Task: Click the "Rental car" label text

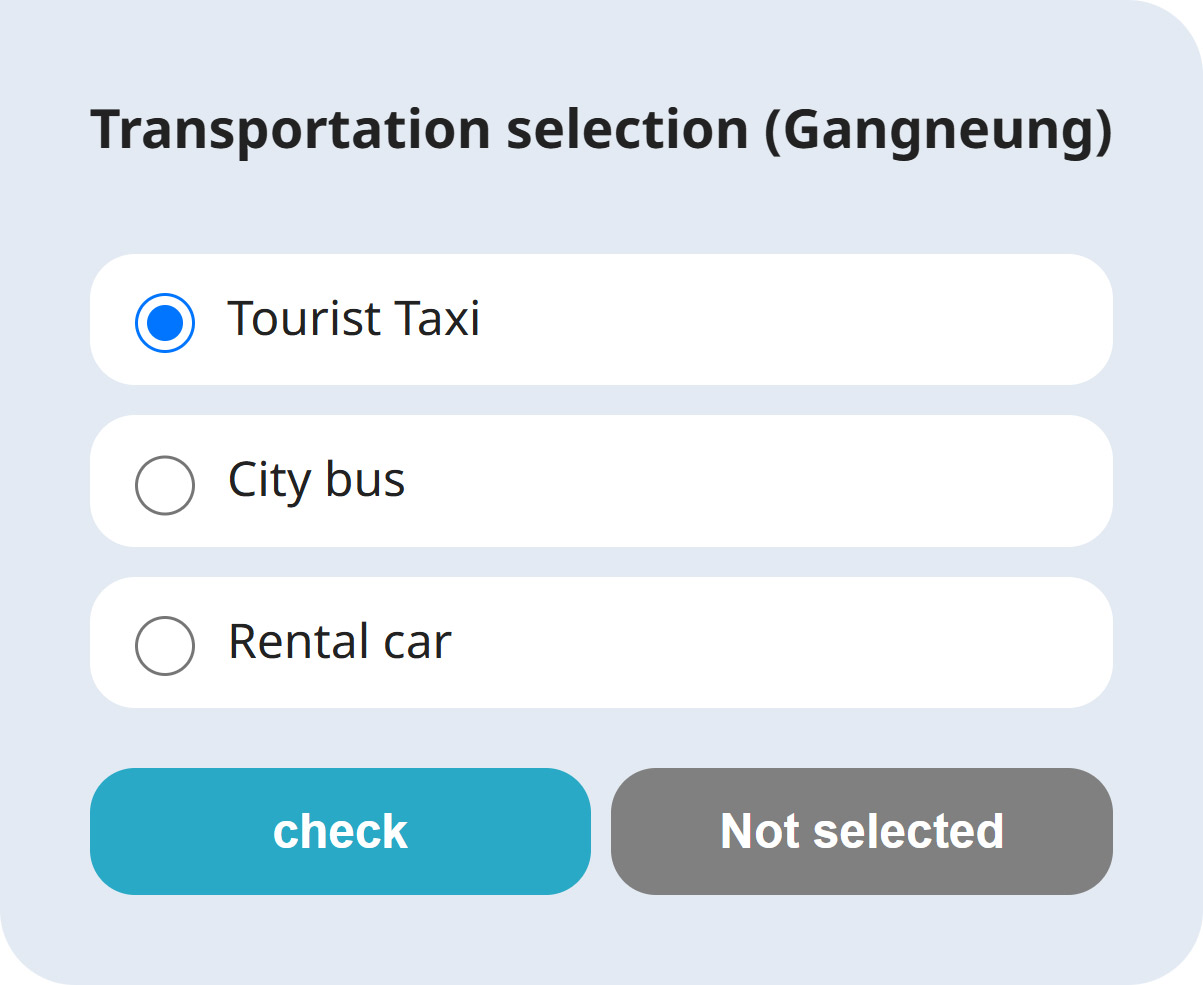Action: click(340, 641)
